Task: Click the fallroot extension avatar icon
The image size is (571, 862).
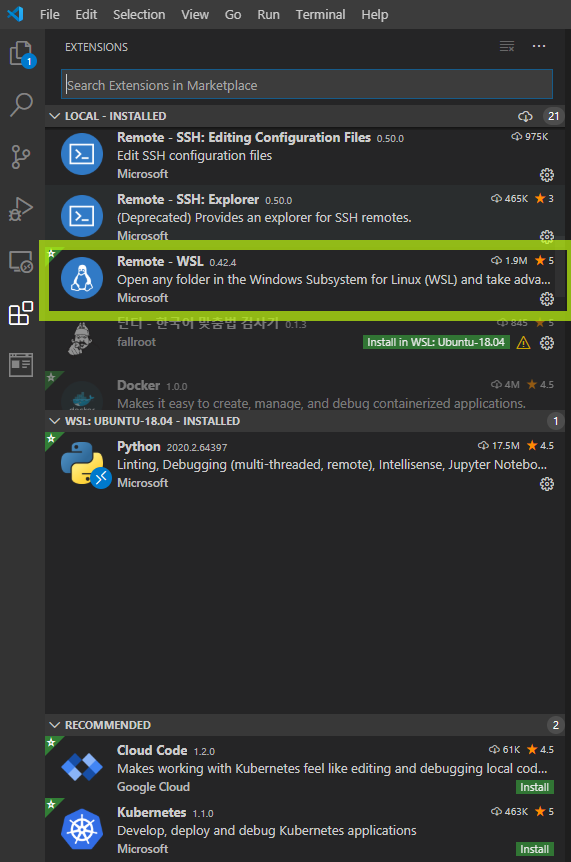Action: [82, 339]
